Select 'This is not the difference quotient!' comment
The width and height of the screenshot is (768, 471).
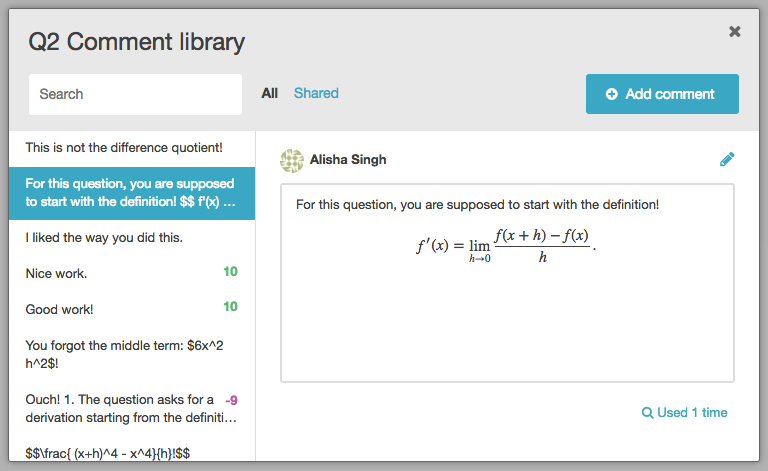(x=132, y=148)
